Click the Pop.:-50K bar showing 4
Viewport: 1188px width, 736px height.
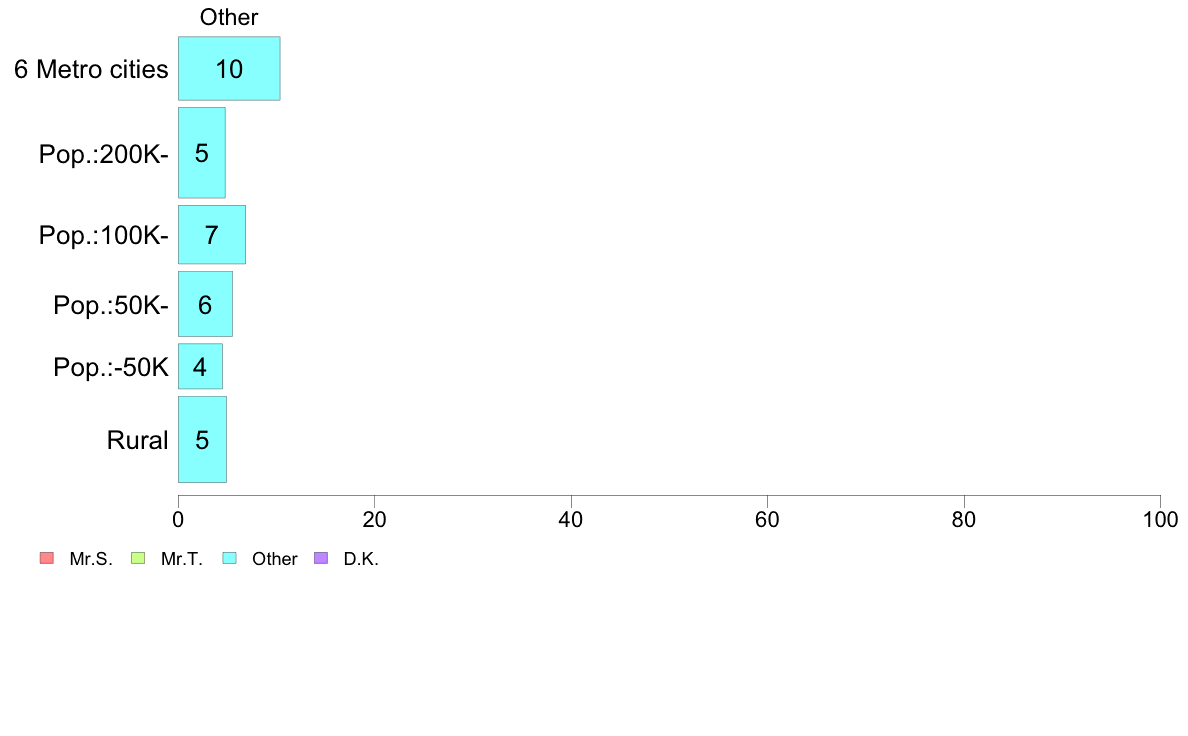click(200, 367)
